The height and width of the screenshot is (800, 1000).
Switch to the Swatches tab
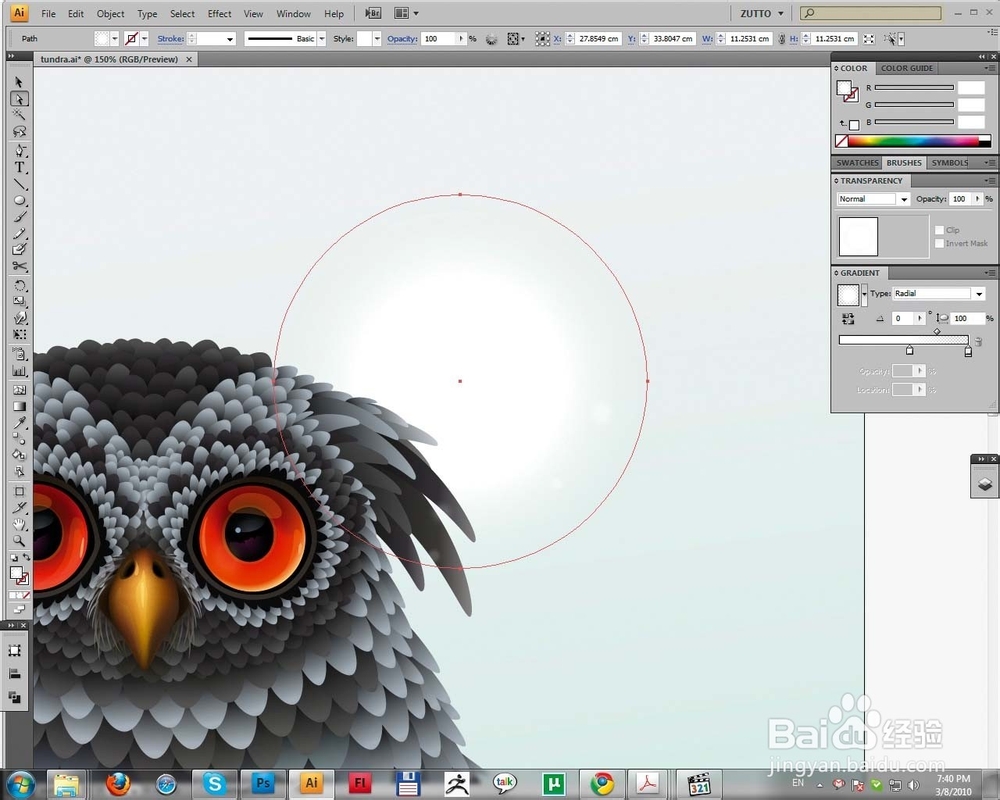pos(857,163)
